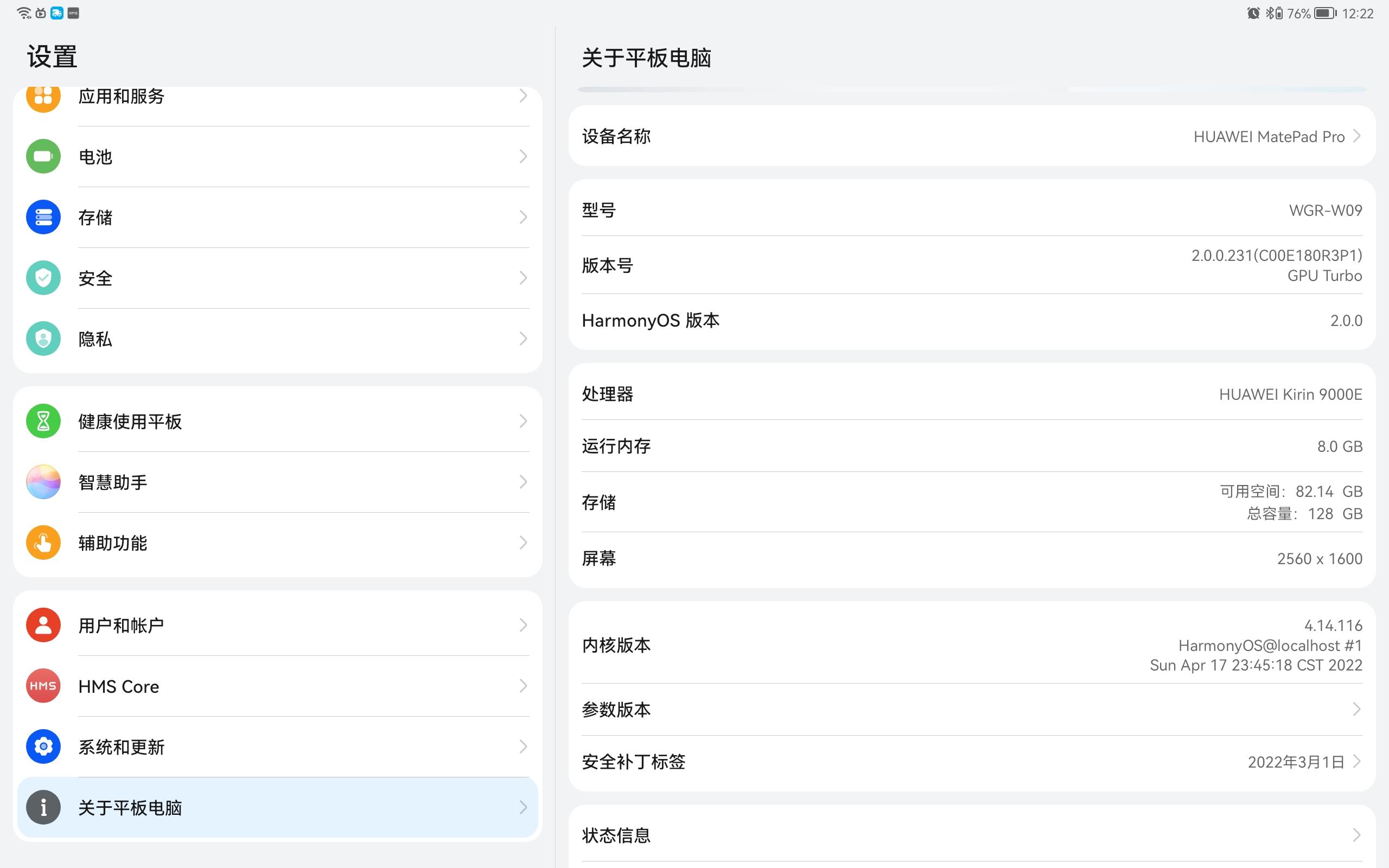
Task: Tap the red HMS Core icon
Action: (43, 686)
